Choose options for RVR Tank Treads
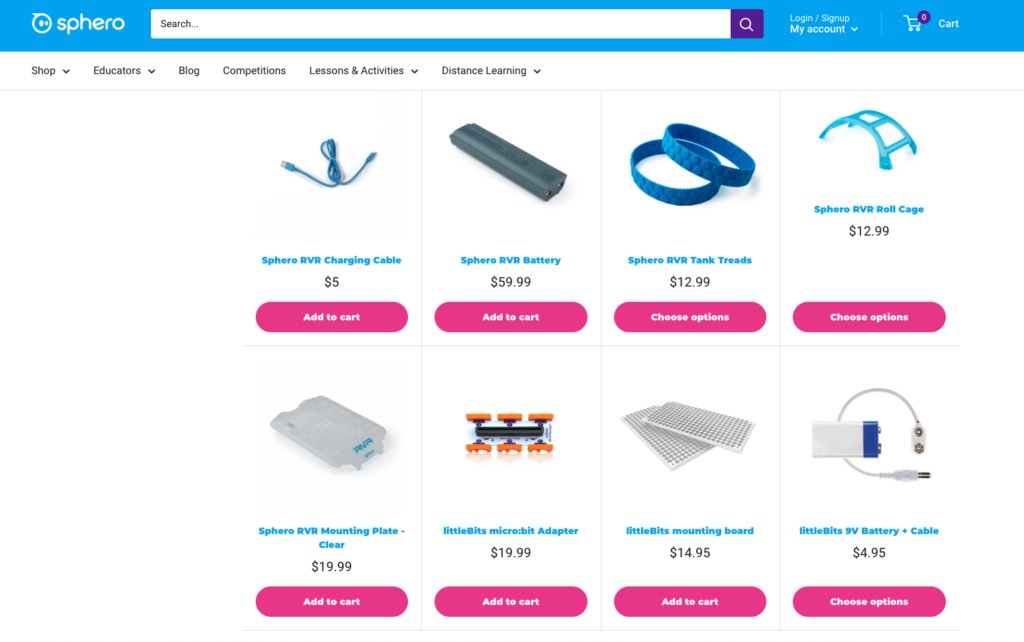This screenshot has width=1024, height=642. pos(690,317)
